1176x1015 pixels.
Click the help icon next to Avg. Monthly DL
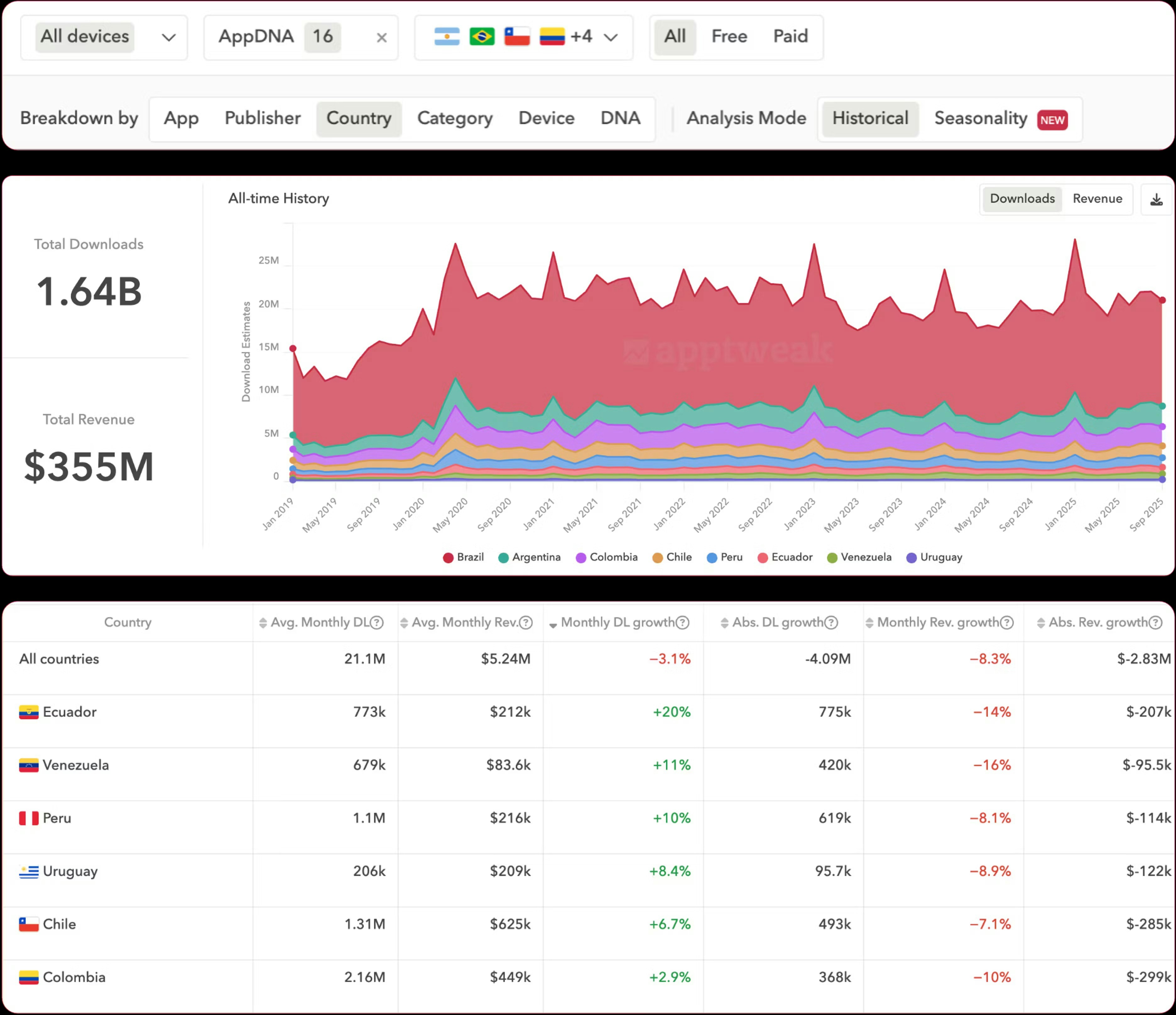(378, 622)
